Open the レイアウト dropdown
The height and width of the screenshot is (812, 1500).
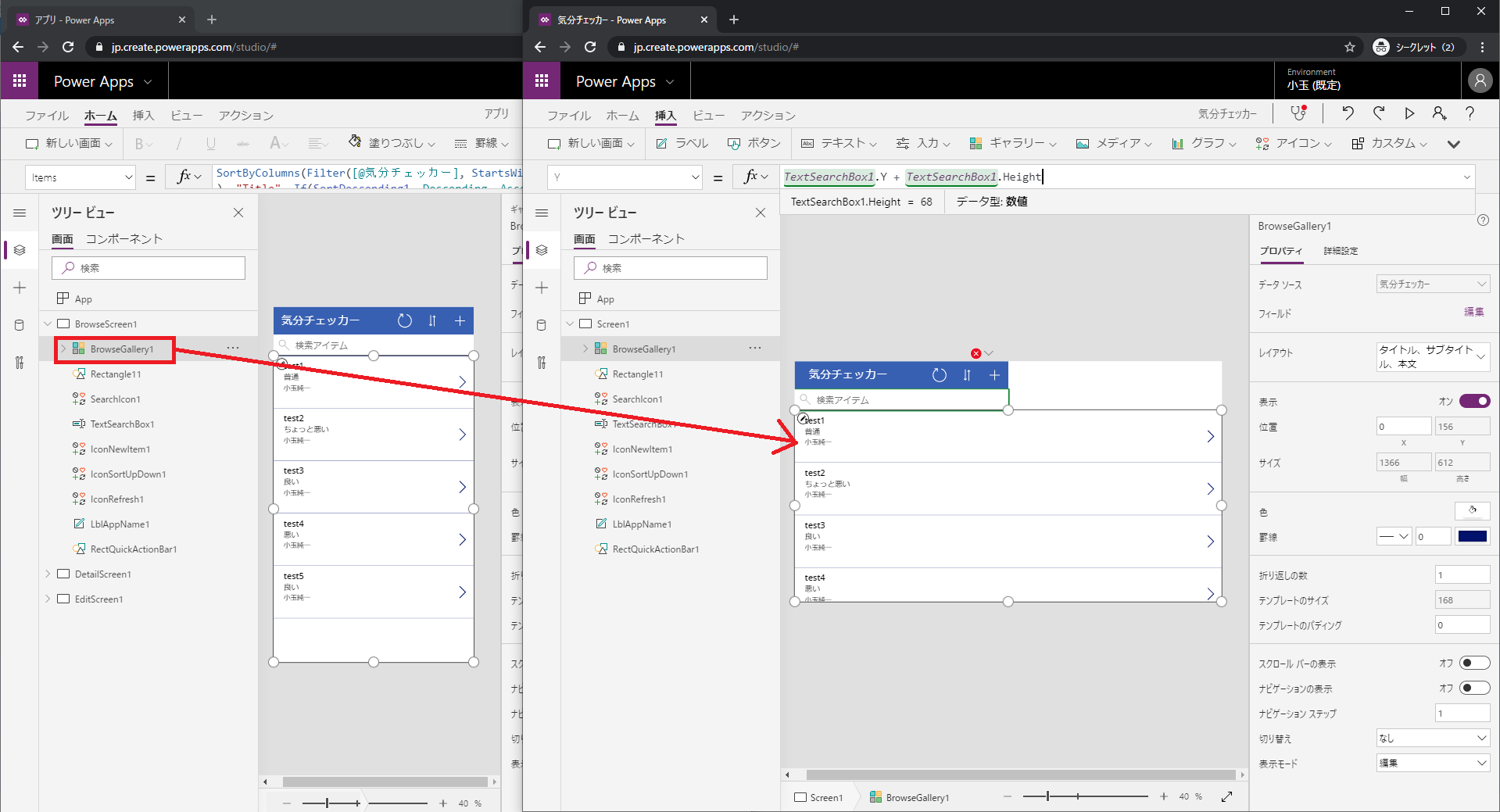[x=1433, y=356]
